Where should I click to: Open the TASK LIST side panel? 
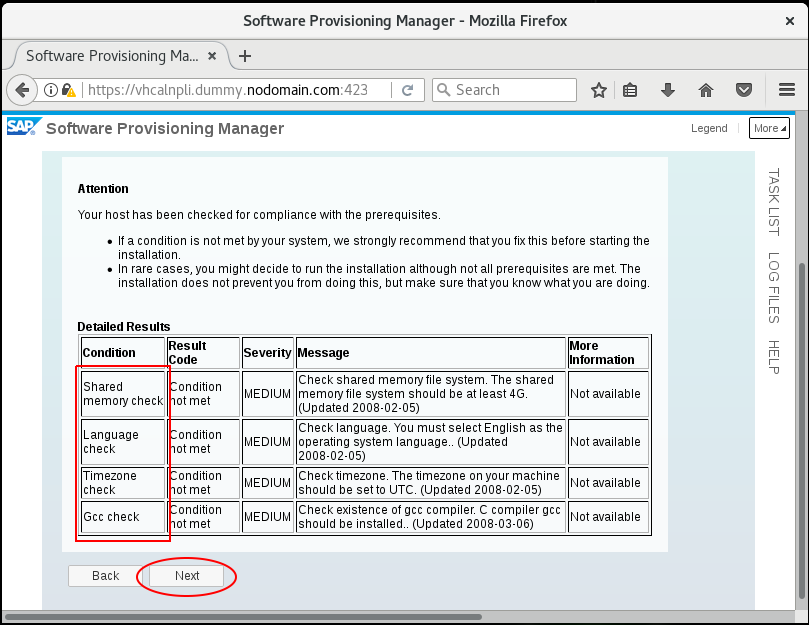tap(773, 202)
